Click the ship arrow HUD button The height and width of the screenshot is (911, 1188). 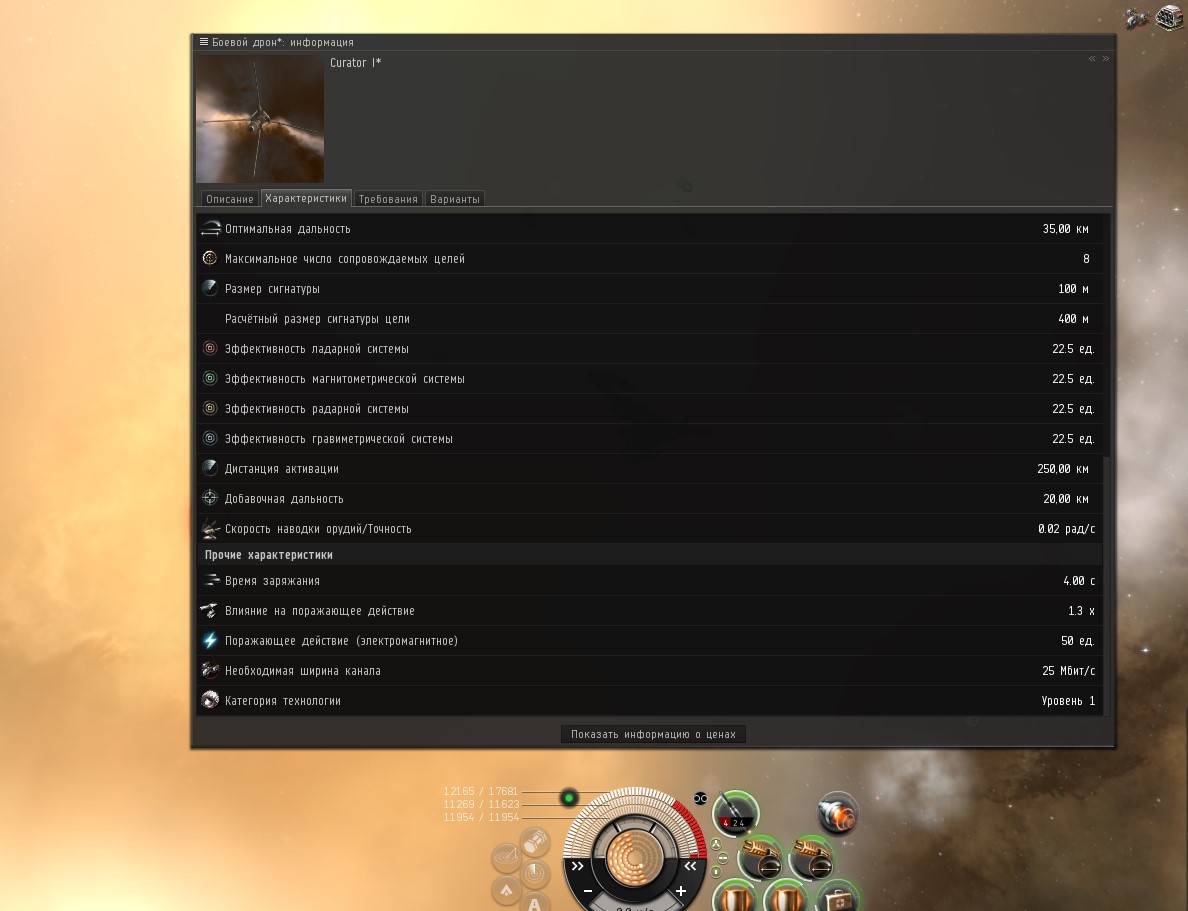(506, 890)
